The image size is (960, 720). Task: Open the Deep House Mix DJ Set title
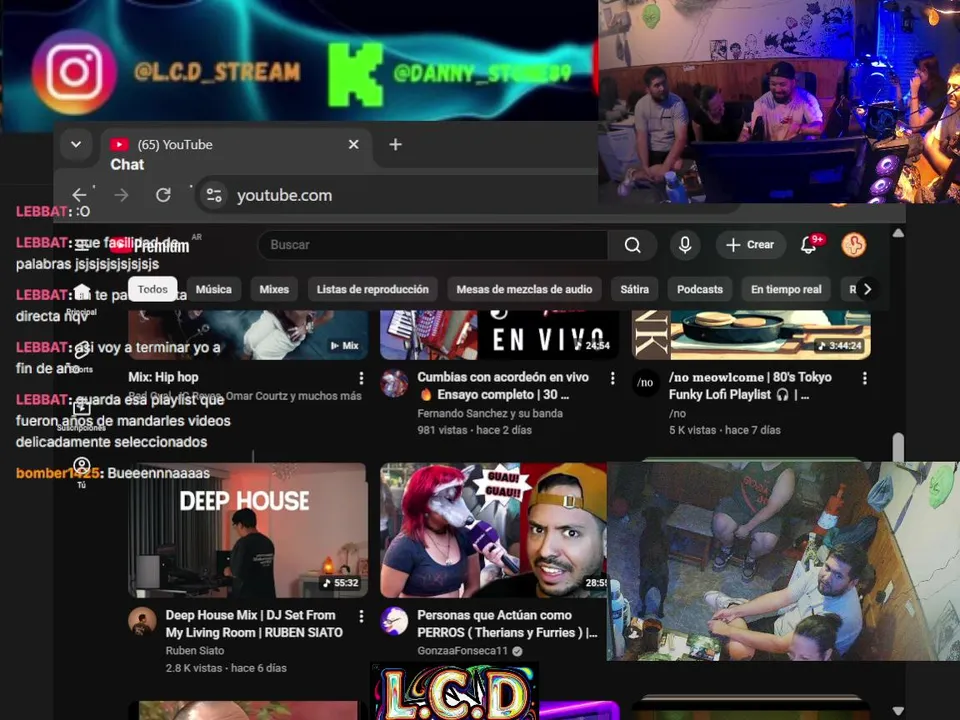pos(254,624)
